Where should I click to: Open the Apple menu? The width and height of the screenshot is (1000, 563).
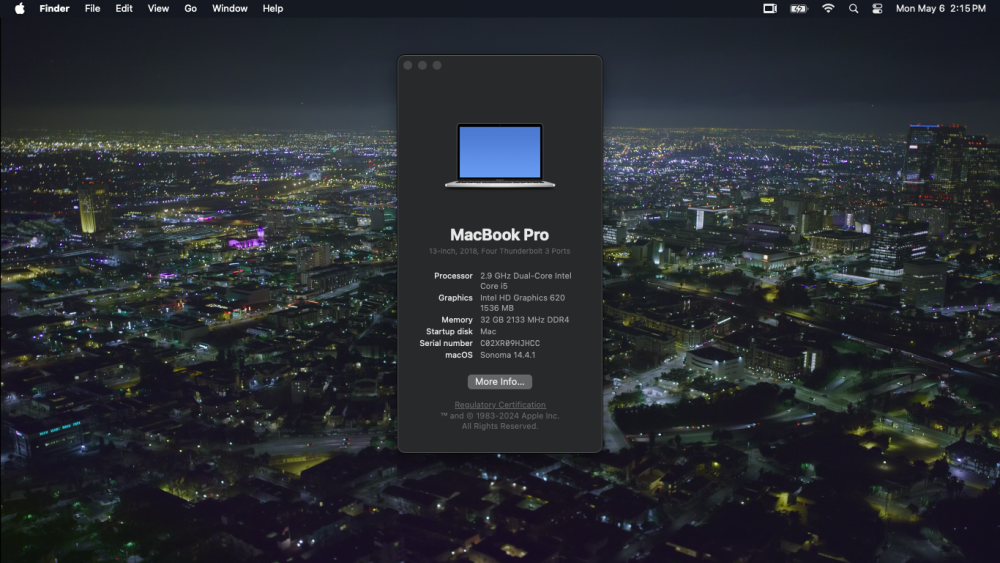tap(20, 8)
